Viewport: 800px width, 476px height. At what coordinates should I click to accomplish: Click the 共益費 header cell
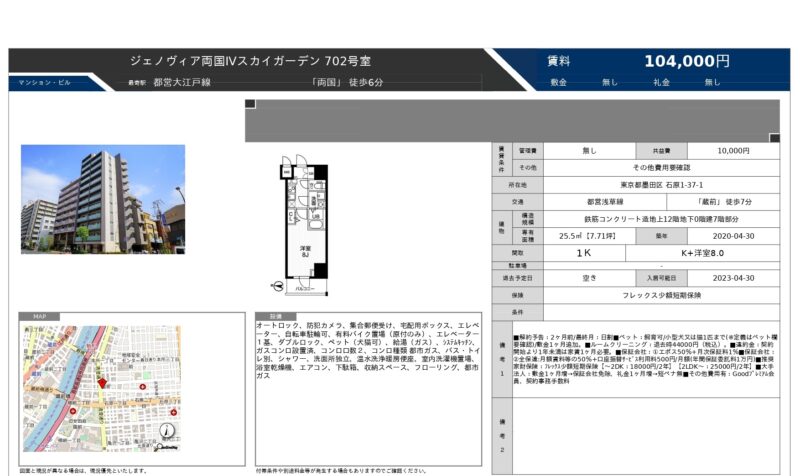click(661, 151)
